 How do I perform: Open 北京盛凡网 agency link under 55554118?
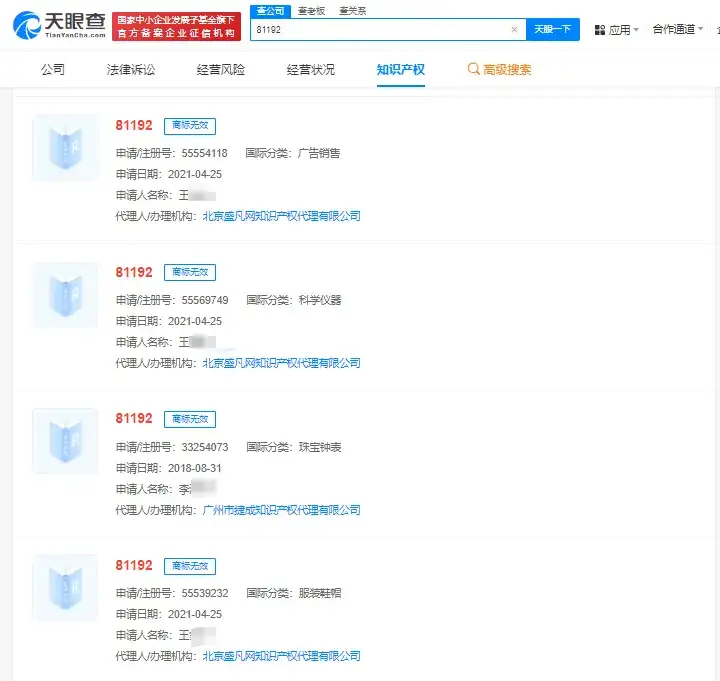281,216
